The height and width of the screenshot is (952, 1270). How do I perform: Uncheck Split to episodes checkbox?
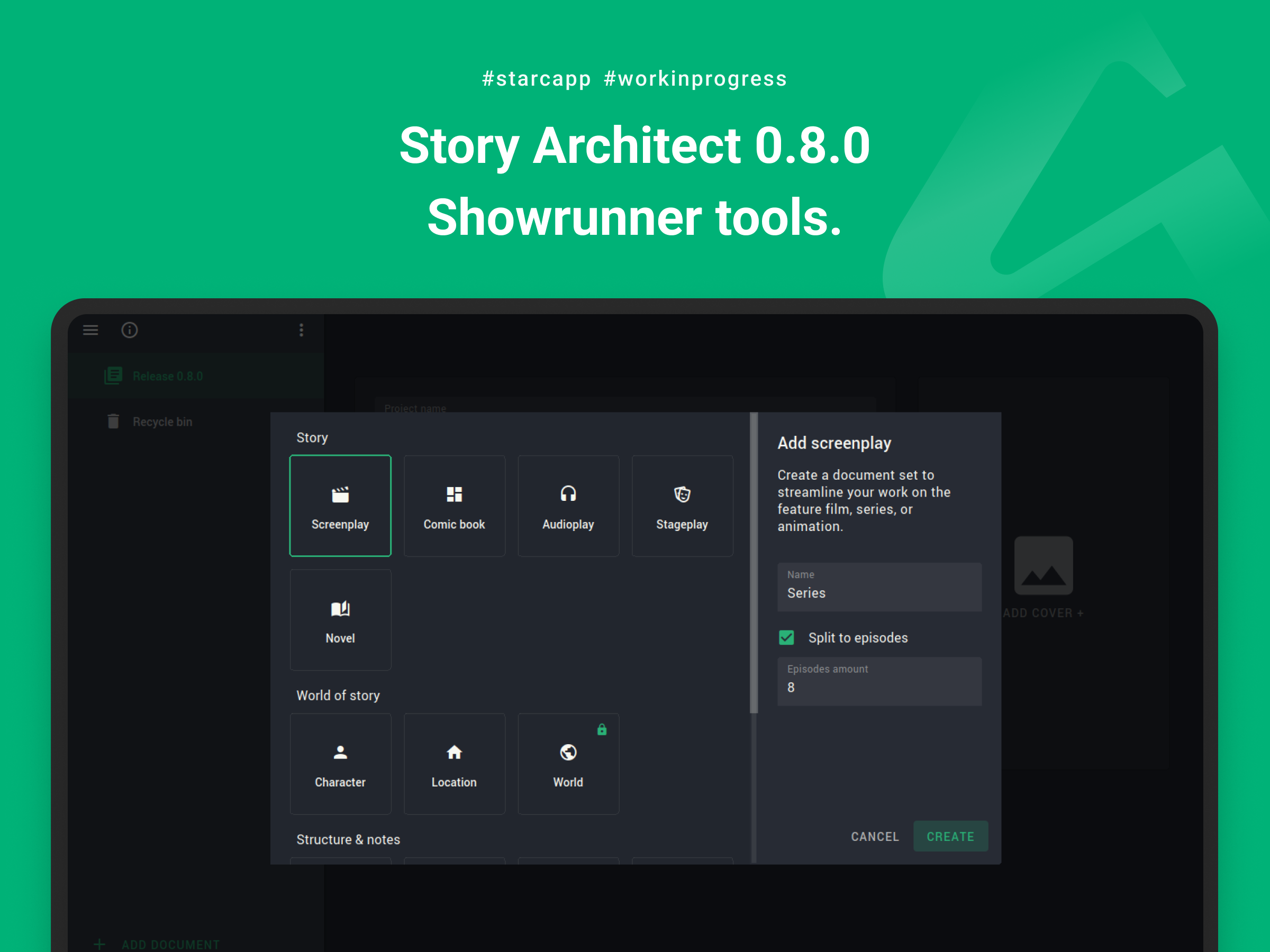pyautogui.click(x=786, y=637)
